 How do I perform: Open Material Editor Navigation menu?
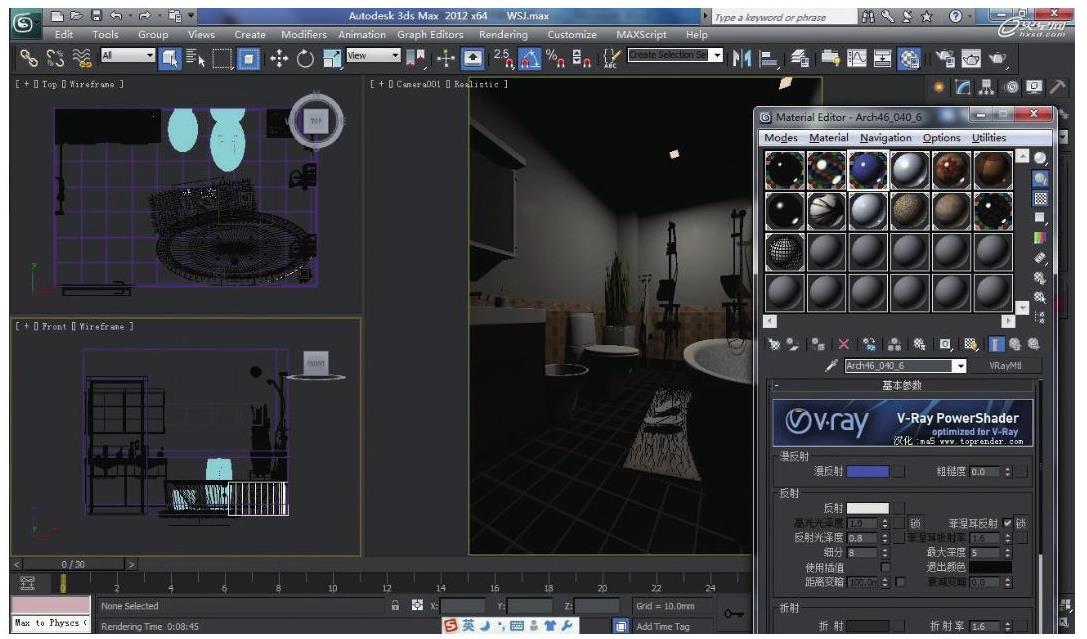[x=885, y=138]
